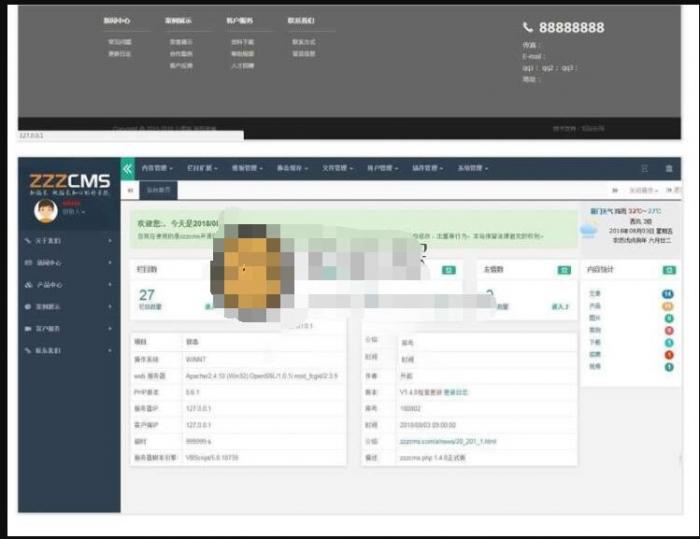The image size is (700, 539).
Task: Collapse sidebar with the double-chevron icon
Action: [127, 169]
